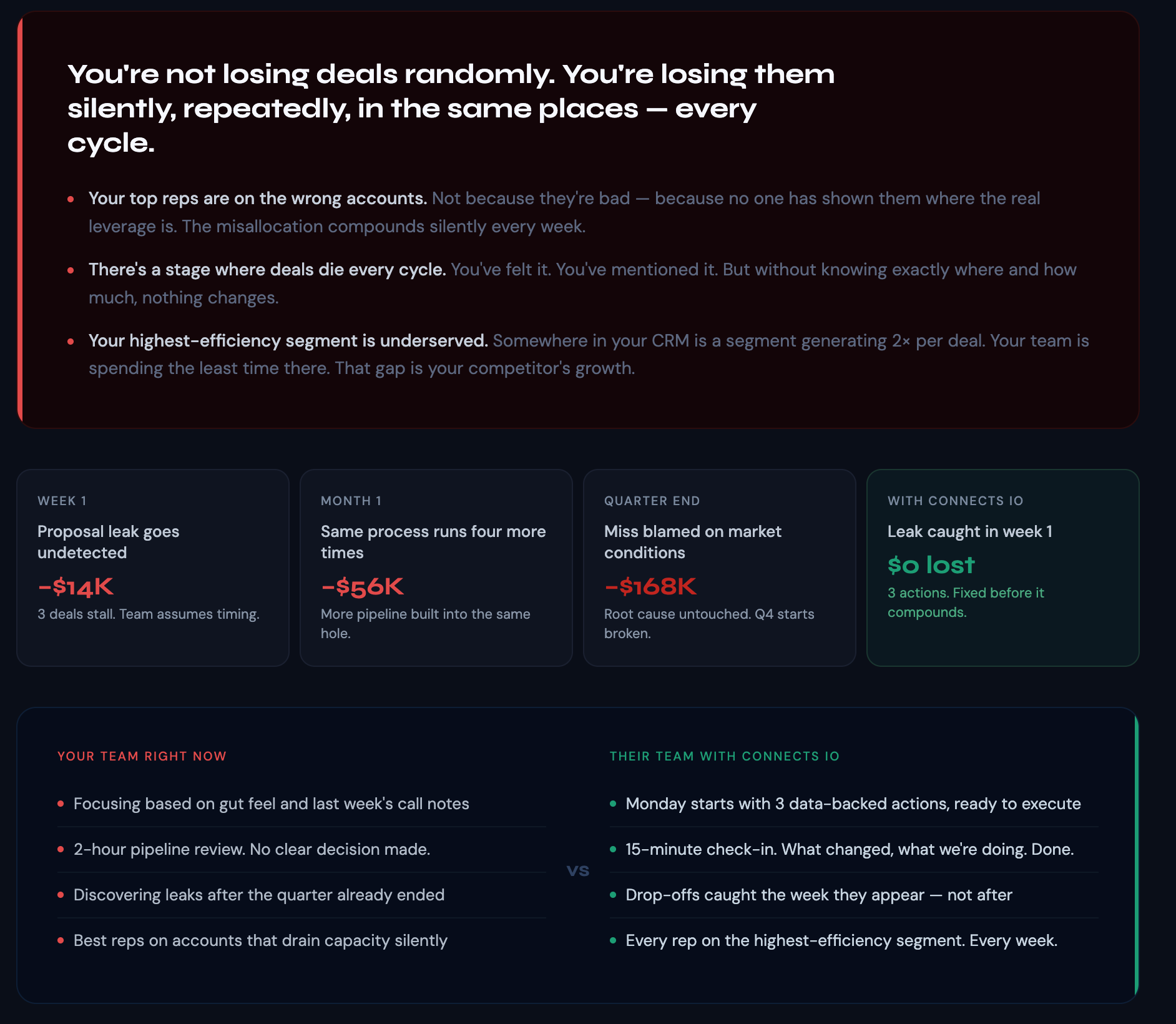Click the green bullet beside 'Monday starts with 3 data-backed actions'
Image resolution: width=1176 pixels, height=1024 pixels.
tap(613, 804)
